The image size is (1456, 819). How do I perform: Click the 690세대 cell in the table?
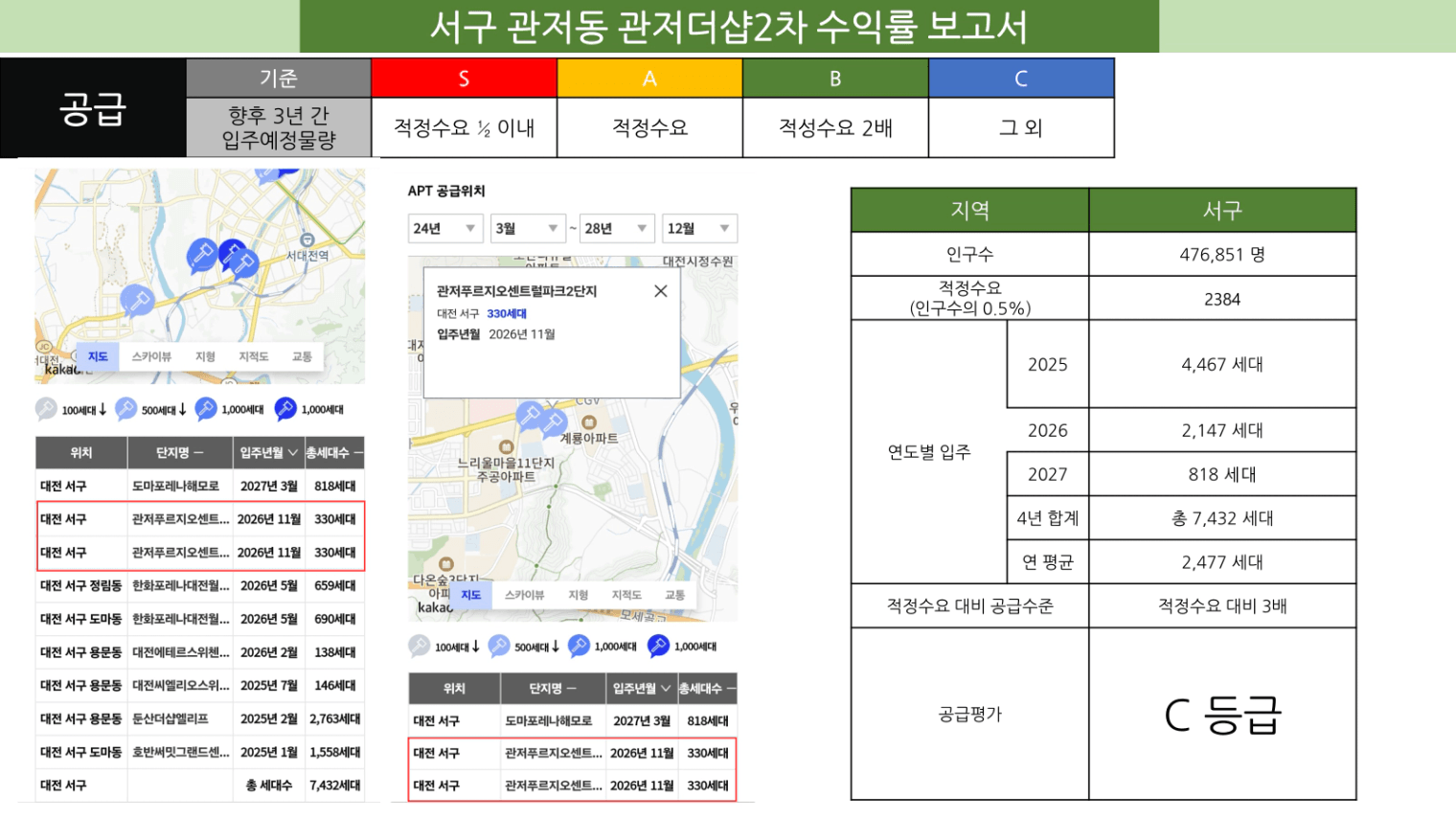[335, 619]
